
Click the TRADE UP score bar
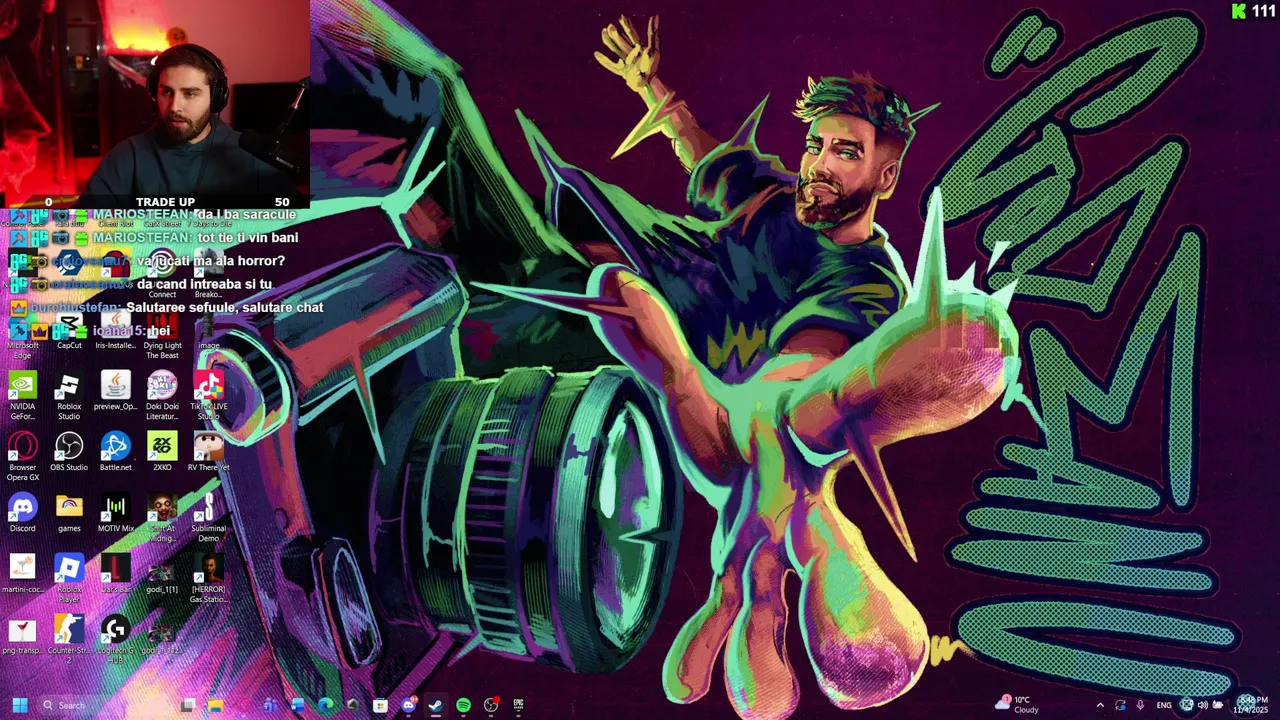coord(155,202)
